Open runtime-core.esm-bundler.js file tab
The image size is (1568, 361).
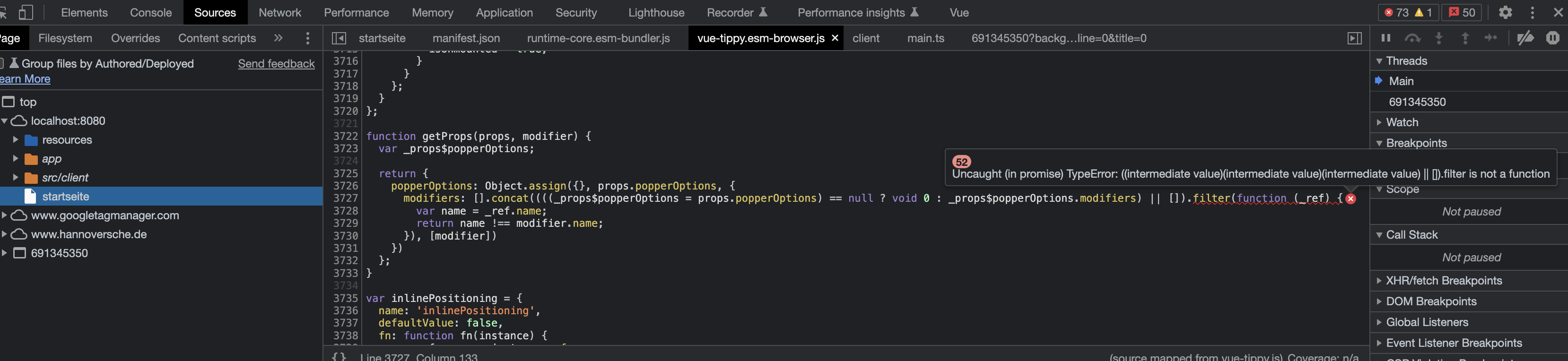tap(598, 38)
